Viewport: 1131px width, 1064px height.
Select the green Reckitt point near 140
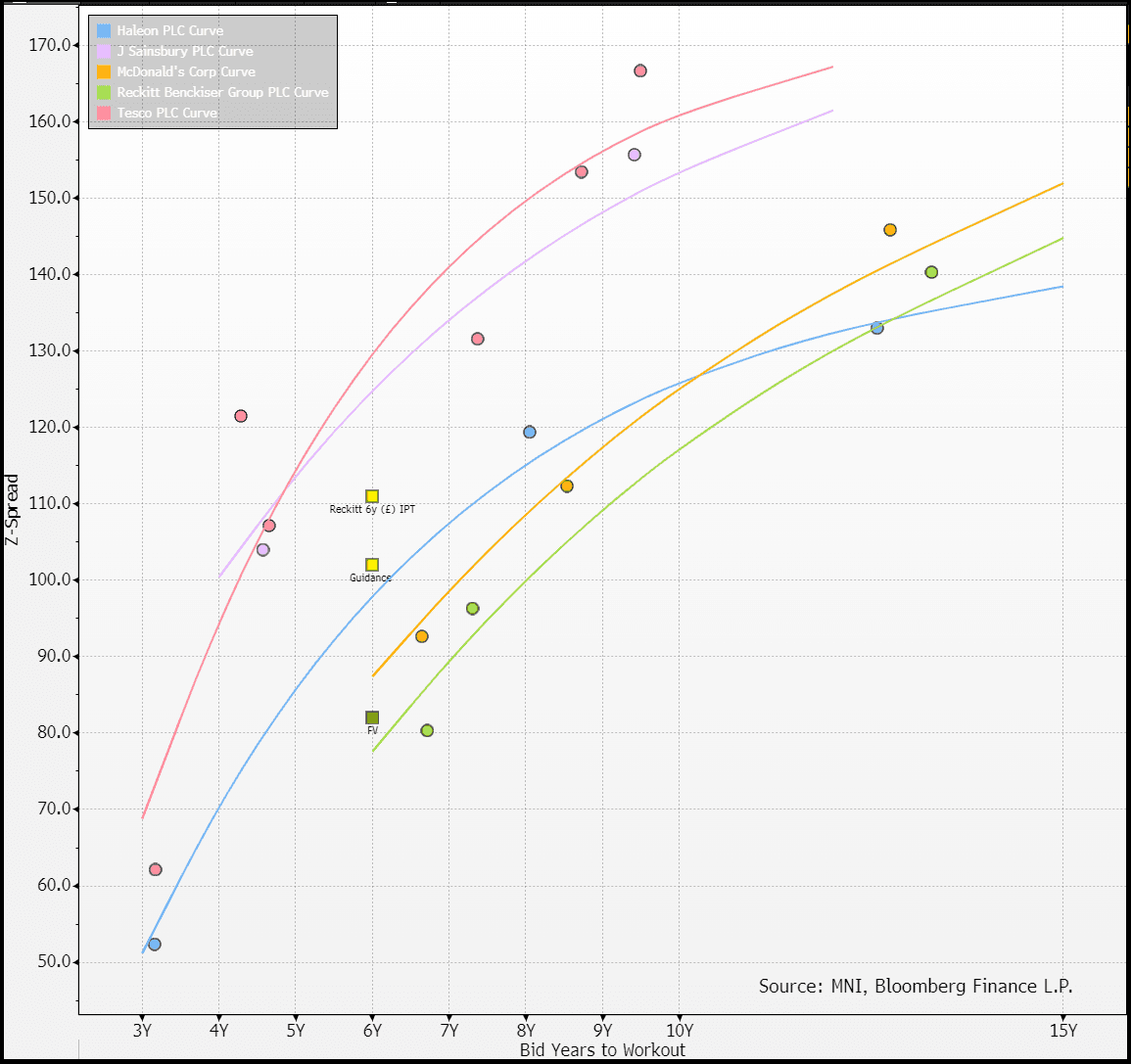click(x=931, y=272)
